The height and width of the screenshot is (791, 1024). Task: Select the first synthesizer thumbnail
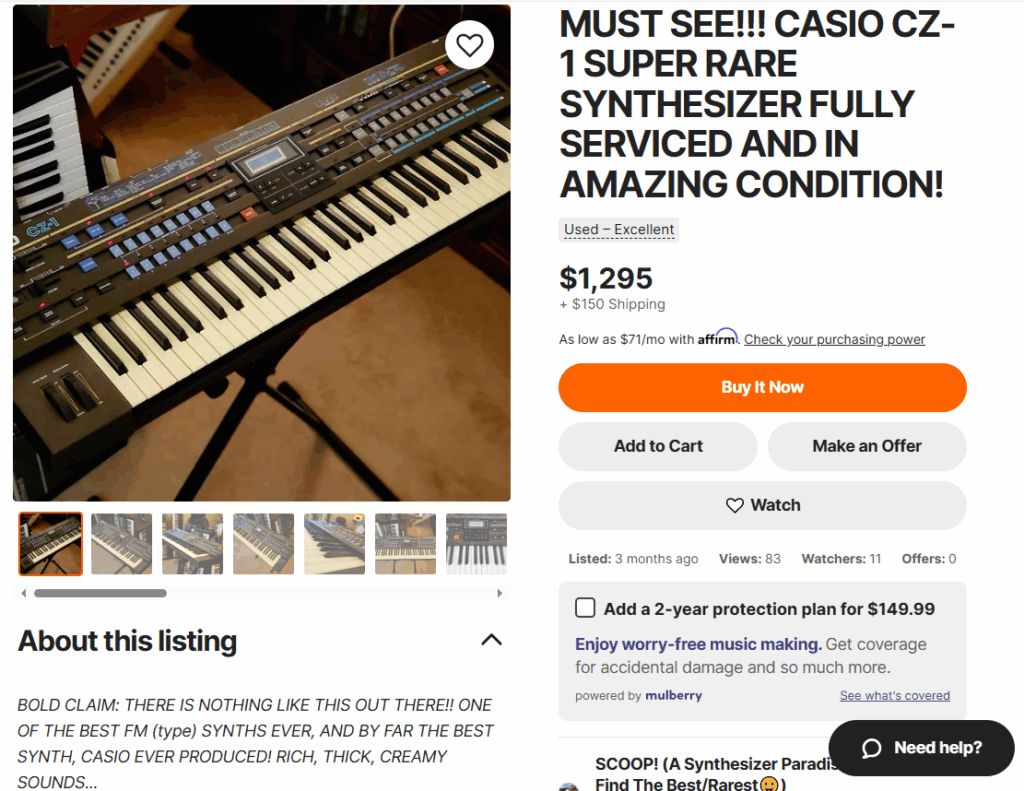click(x=51, y=544)
